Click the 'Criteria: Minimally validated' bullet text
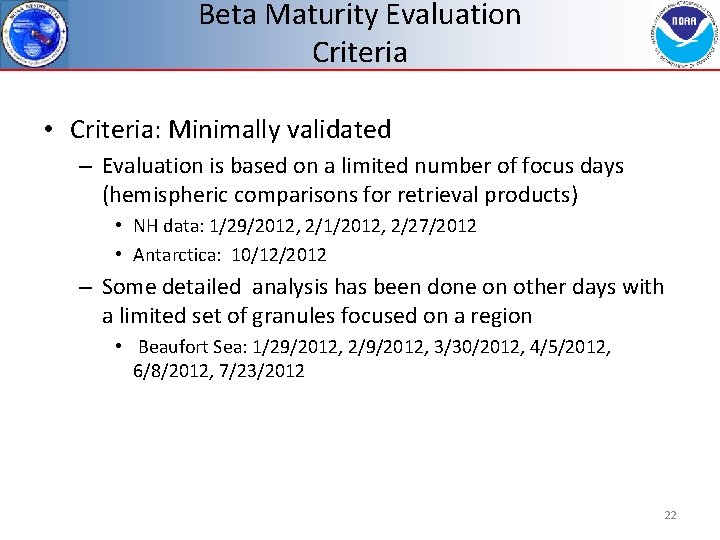720x540 pixels. pos(230,129)
